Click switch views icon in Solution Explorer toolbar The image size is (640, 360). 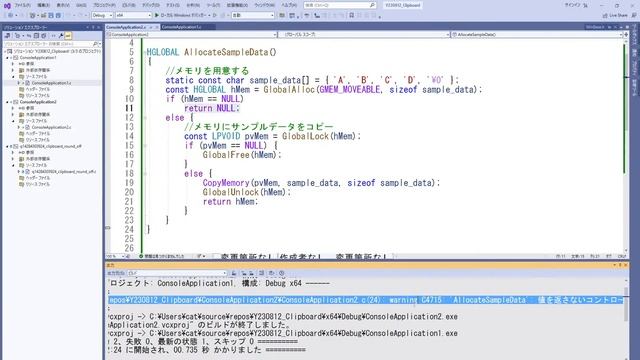7,36
